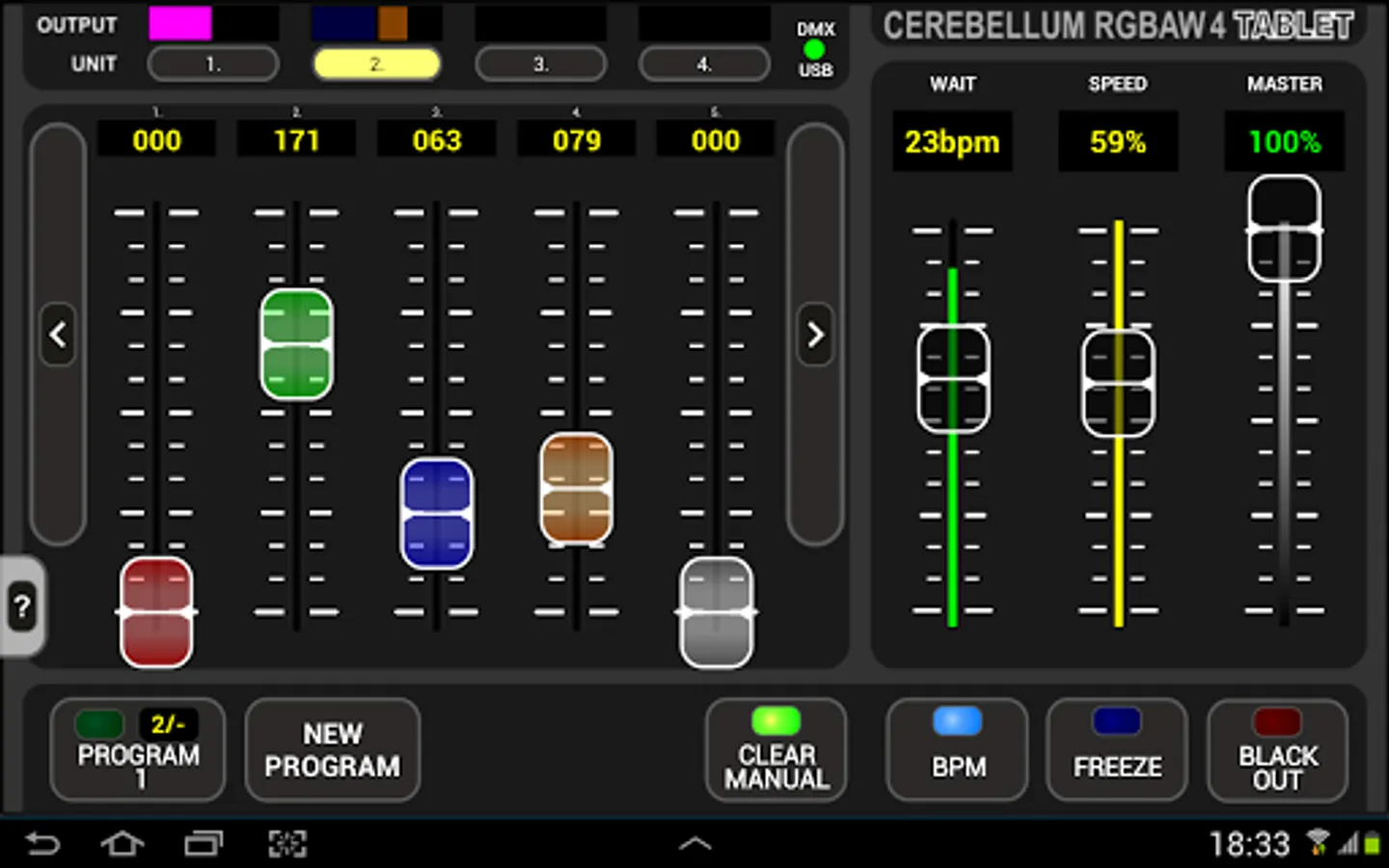Click the amber channel fader knob
This screenshot has width=1389, height=868.
click(576, 489)
